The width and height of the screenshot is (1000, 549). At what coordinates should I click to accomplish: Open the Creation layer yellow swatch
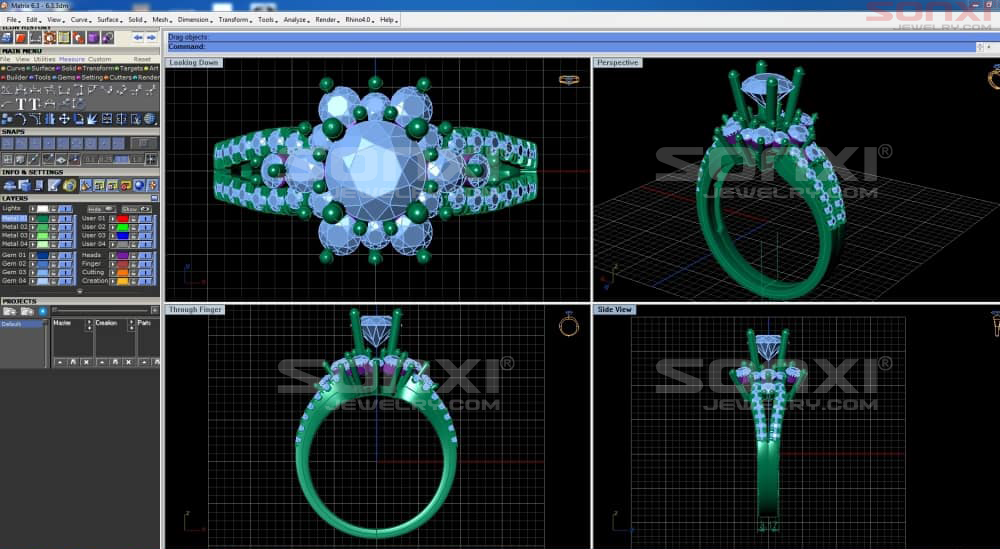(122, 281)
